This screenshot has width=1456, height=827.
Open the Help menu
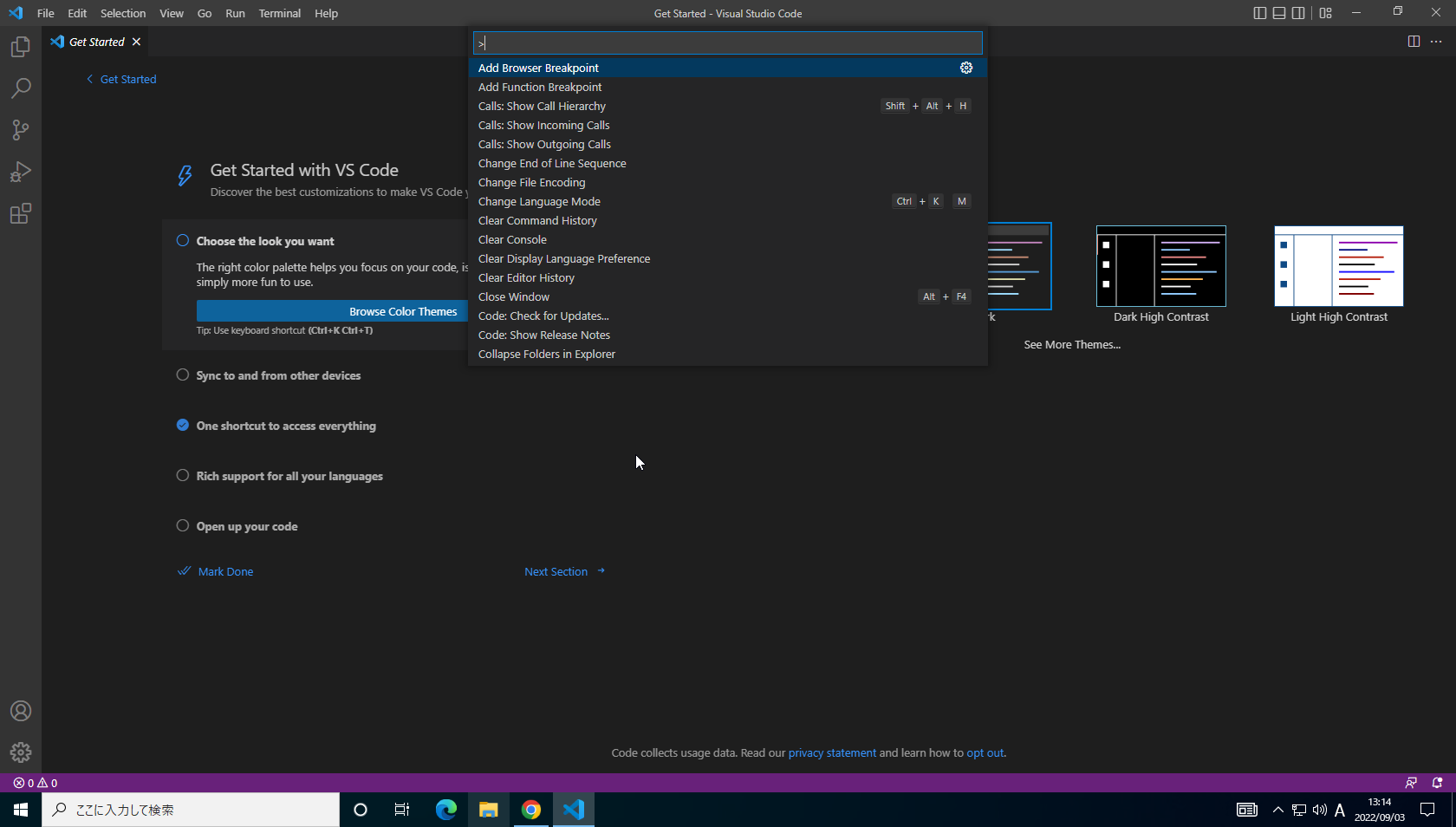click(327, 13)
